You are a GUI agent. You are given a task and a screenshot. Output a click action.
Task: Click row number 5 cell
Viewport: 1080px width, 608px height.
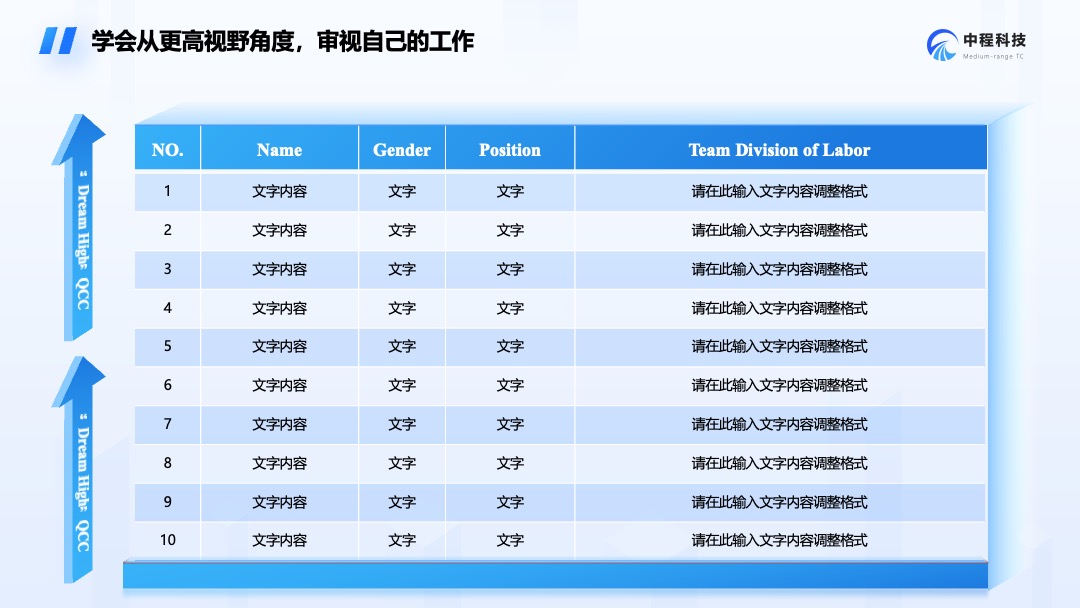167,346
